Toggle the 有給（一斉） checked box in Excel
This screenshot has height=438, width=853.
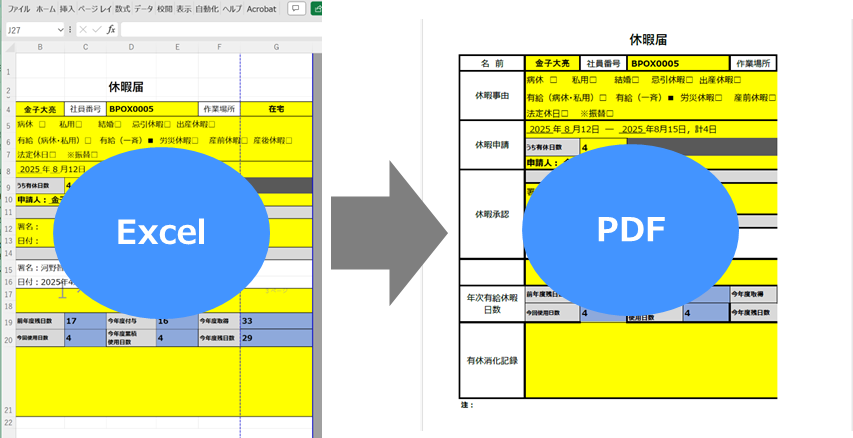pyautogui.click(x=151, y=141)
